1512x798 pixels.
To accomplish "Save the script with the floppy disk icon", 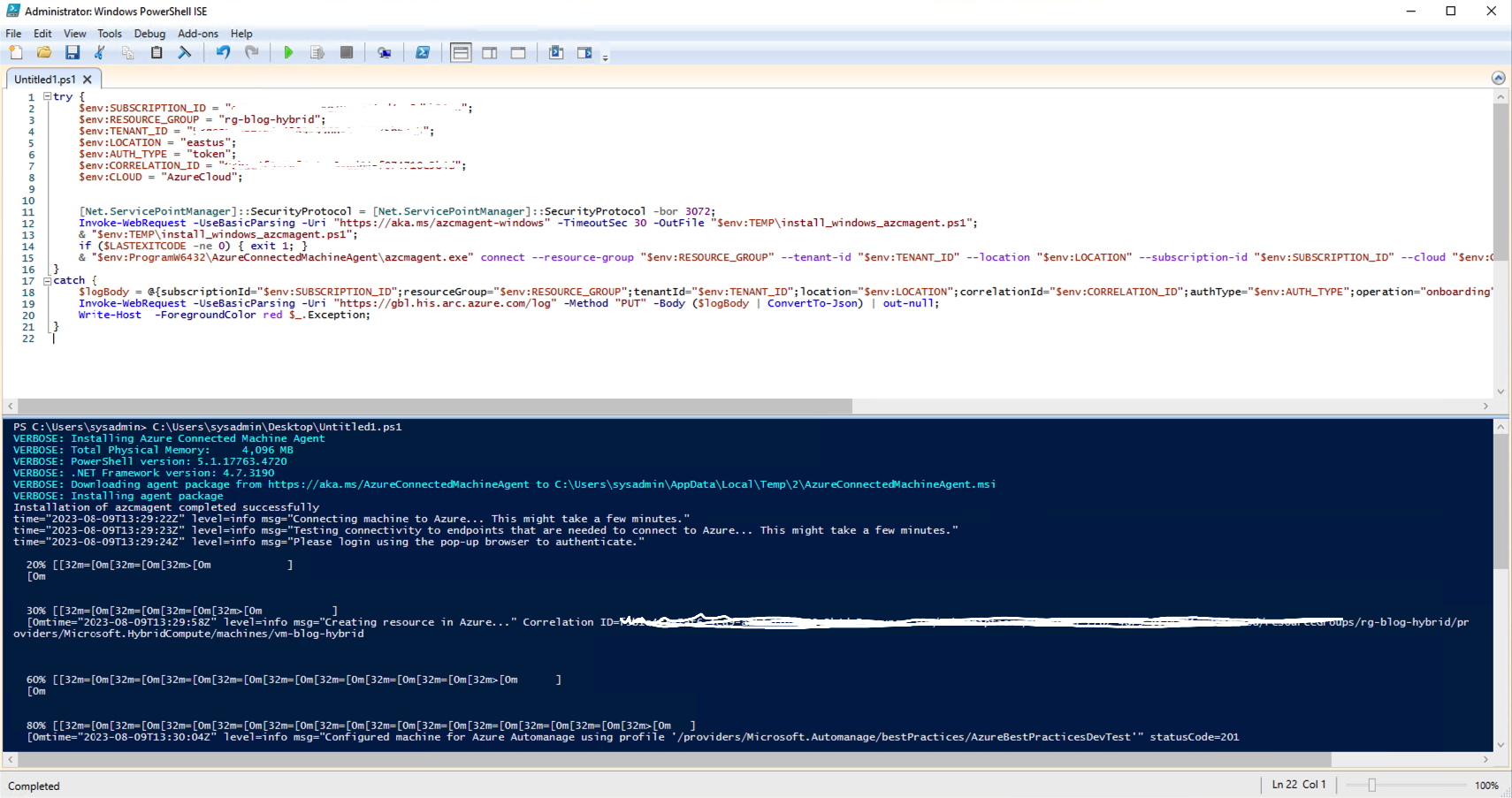I will (73, 53).
